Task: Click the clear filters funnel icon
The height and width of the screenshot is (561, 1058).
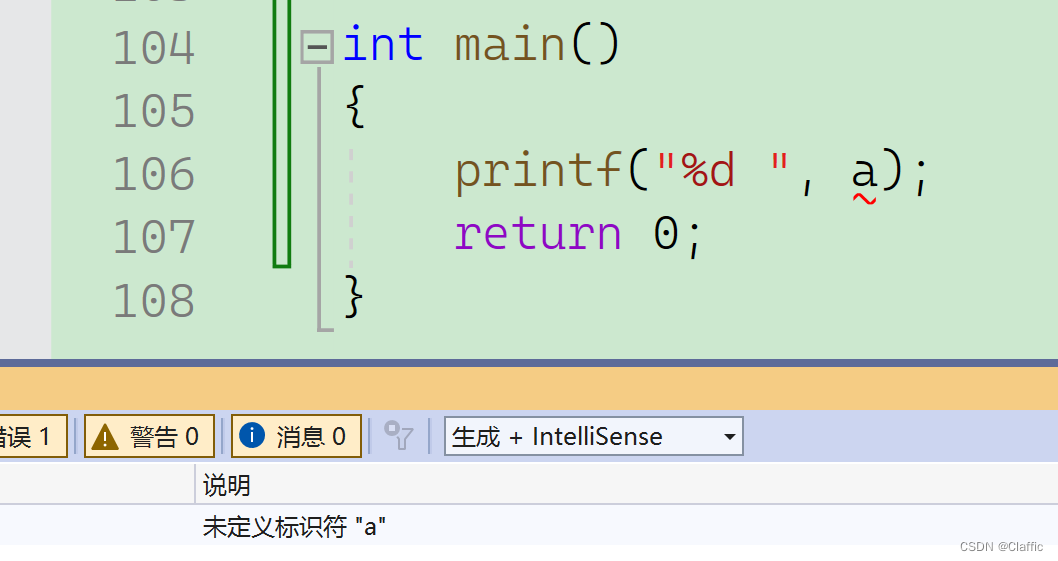Action: point(399,436)
